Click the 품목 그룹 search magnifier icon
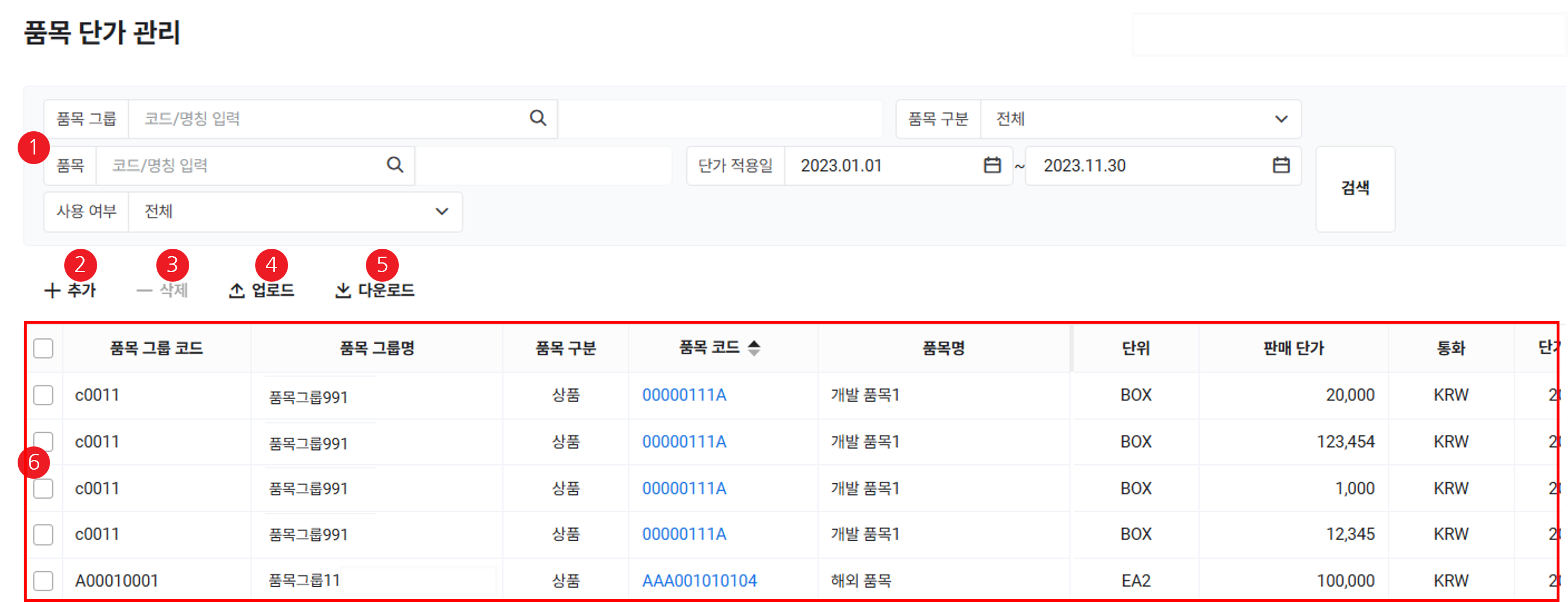 537,118
